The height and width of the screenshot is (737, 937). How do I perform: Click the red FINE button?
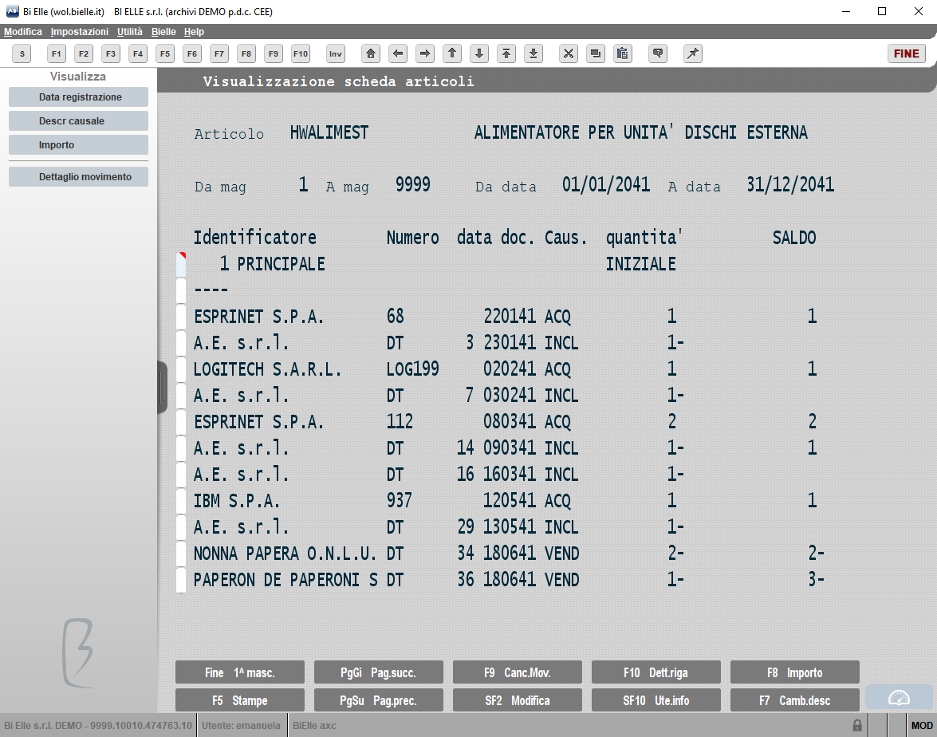[x=906, y=54]
